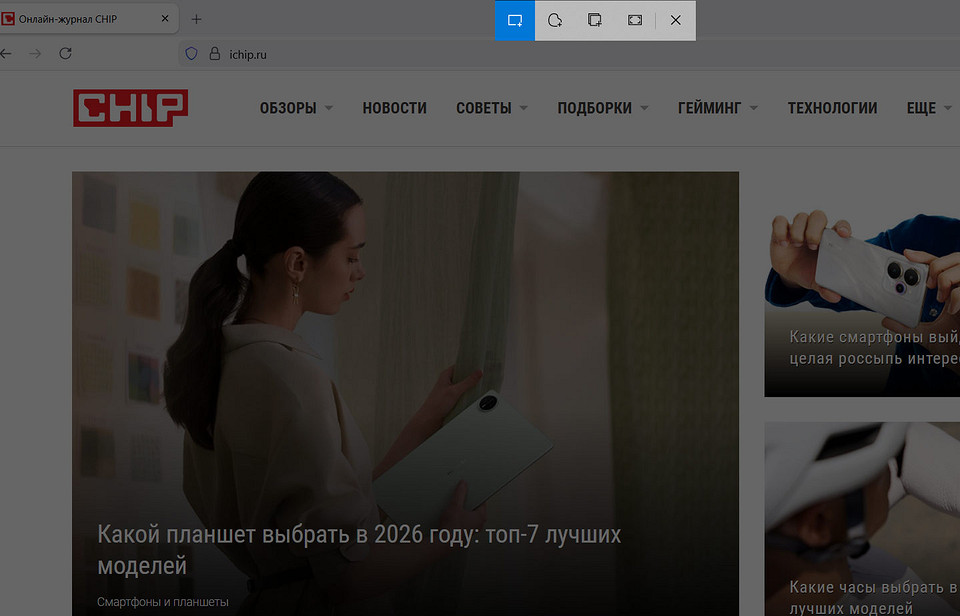This screenshot has height=616, width=960.
Task: Open the ПОДБОРКИ dropdown
Action: 602,108
